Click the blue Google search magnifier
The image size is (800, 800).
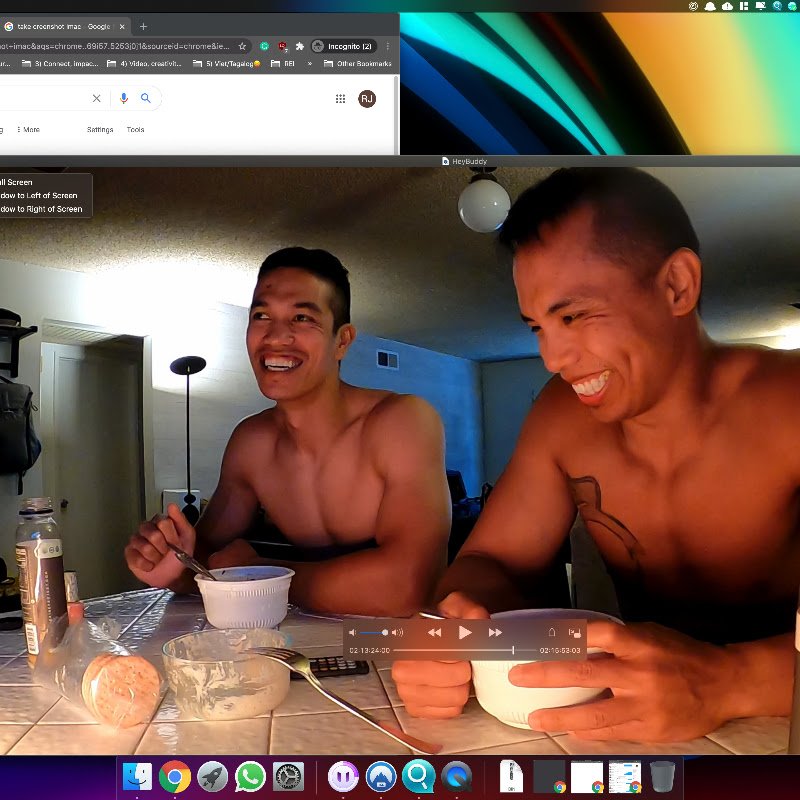point(146,98)
